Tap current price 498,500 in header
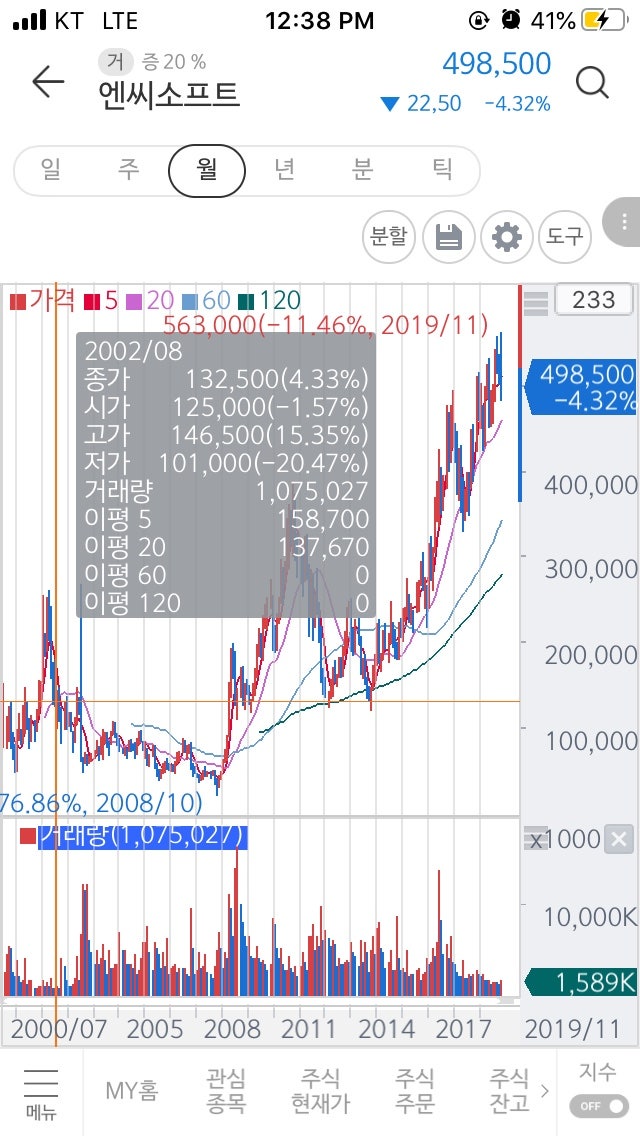The height and width of the screenshot is (1136, 640). pos(496,64)
